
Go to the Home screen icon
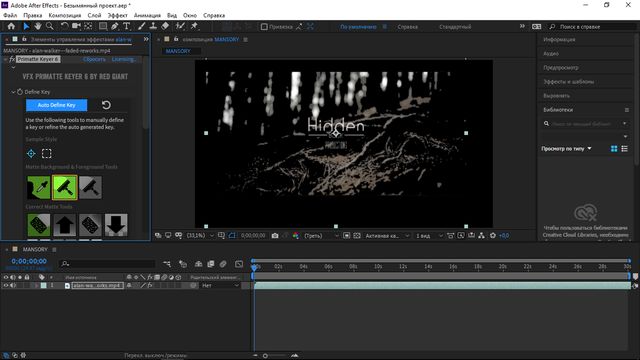pyautogui.click(x=11, y=26)
